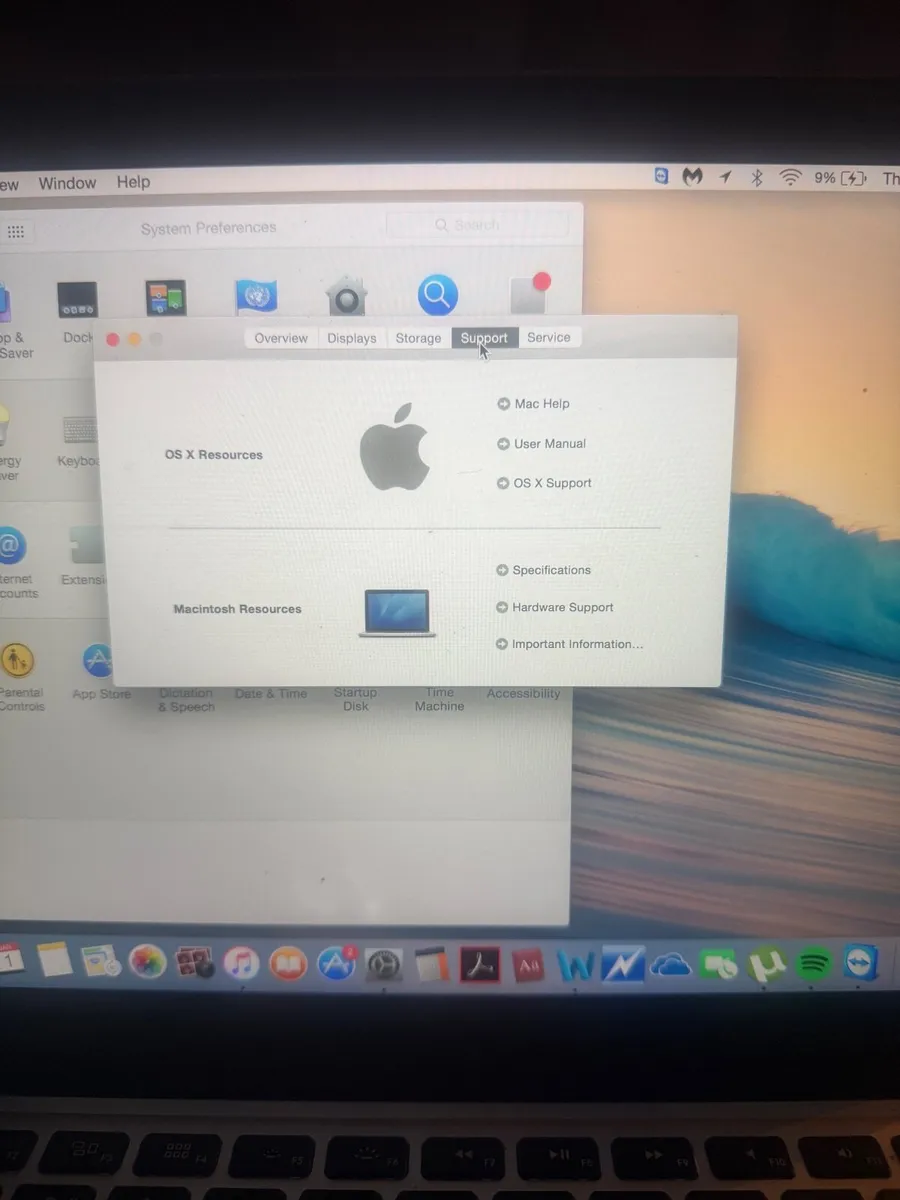
Task: Switch to the Displays tab
Action: (352, 338)
